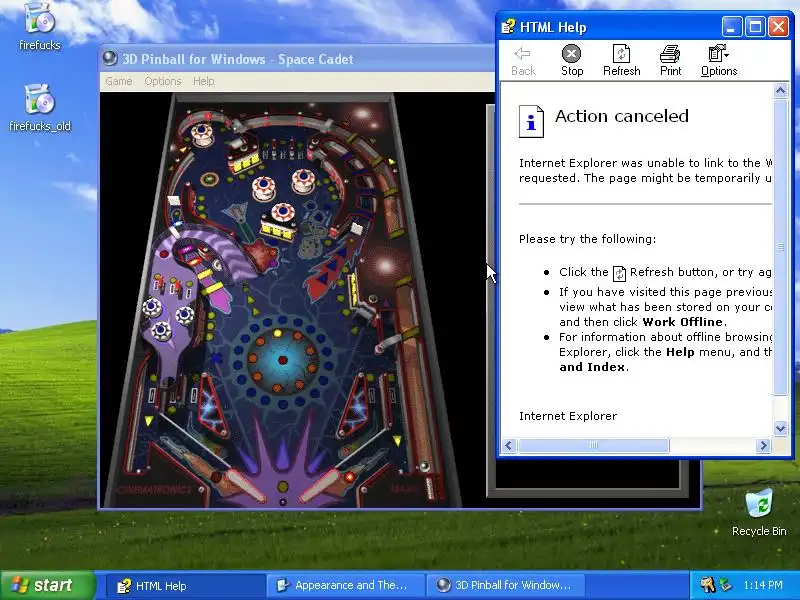
Task: Click the plunger ball at table bottom right
Action: 424,467
